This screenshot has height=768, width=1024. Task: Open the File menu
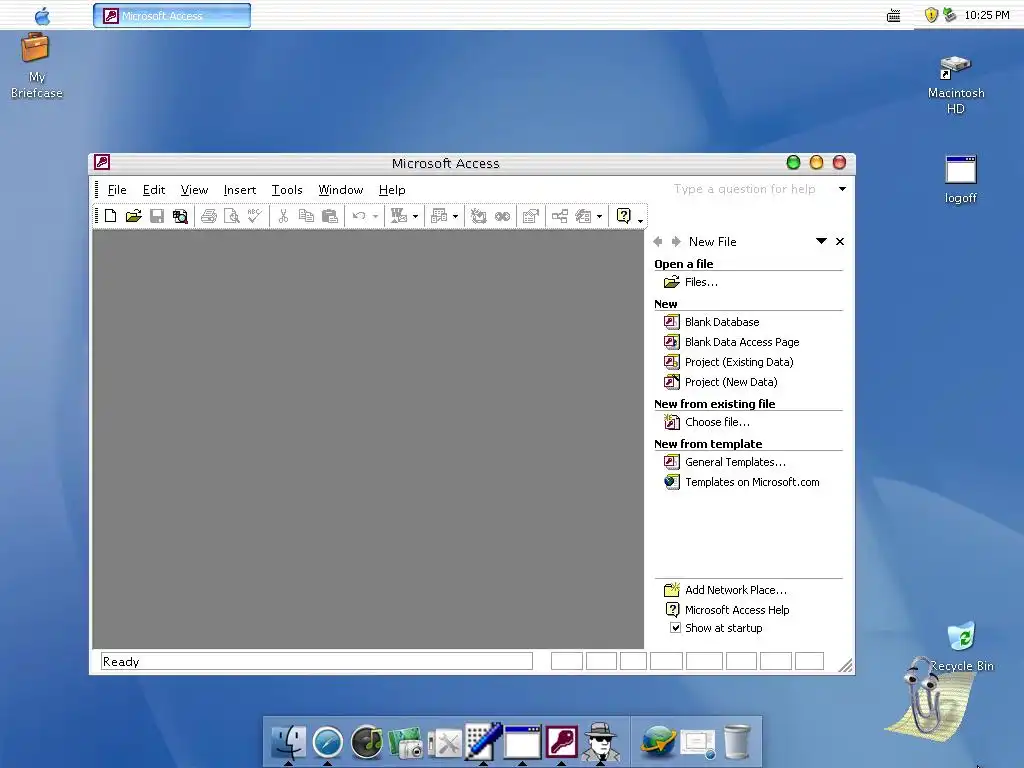click(x=117, y=189)
